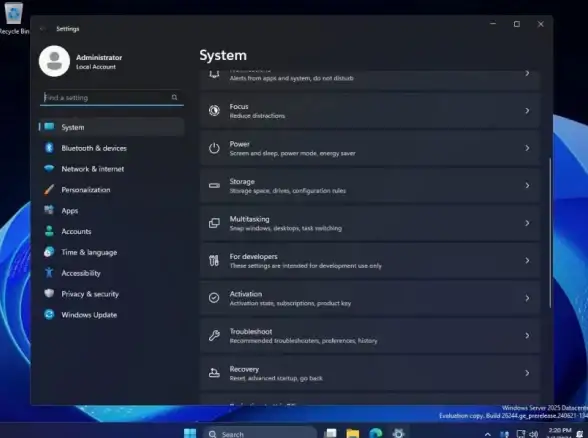This screenshot has width=588, height=438.
Task: Click the Accessibility label in sidebar
Action: 81,273
